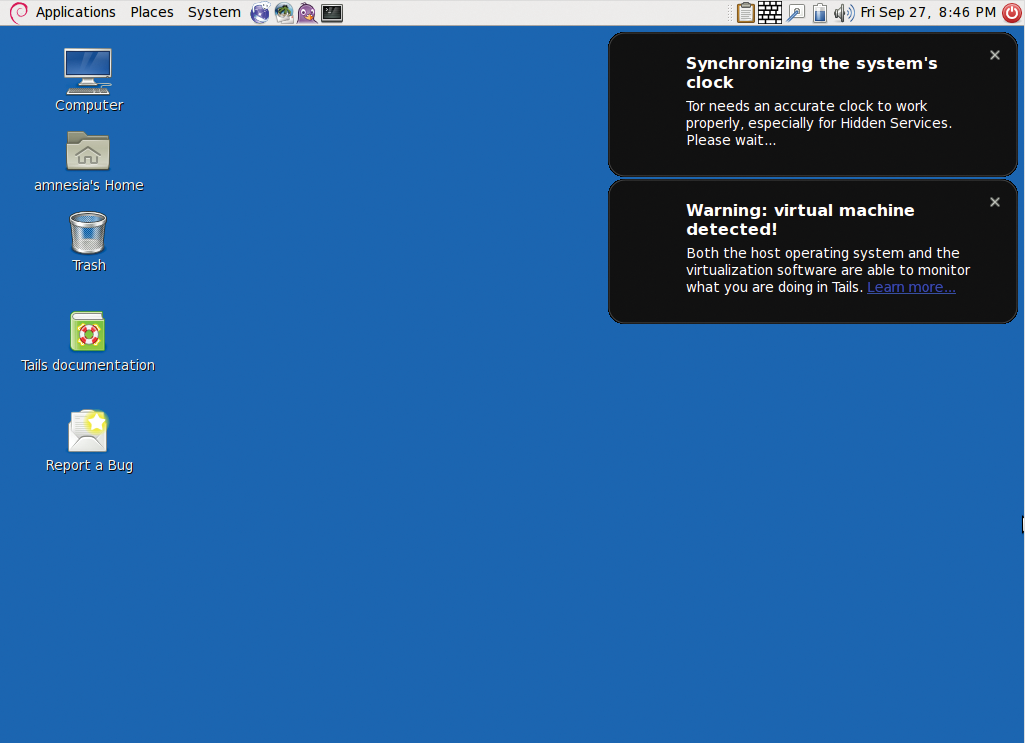1025x743 pixels.
Task: Click the battery status icon
Action: (x=820, y=13)
